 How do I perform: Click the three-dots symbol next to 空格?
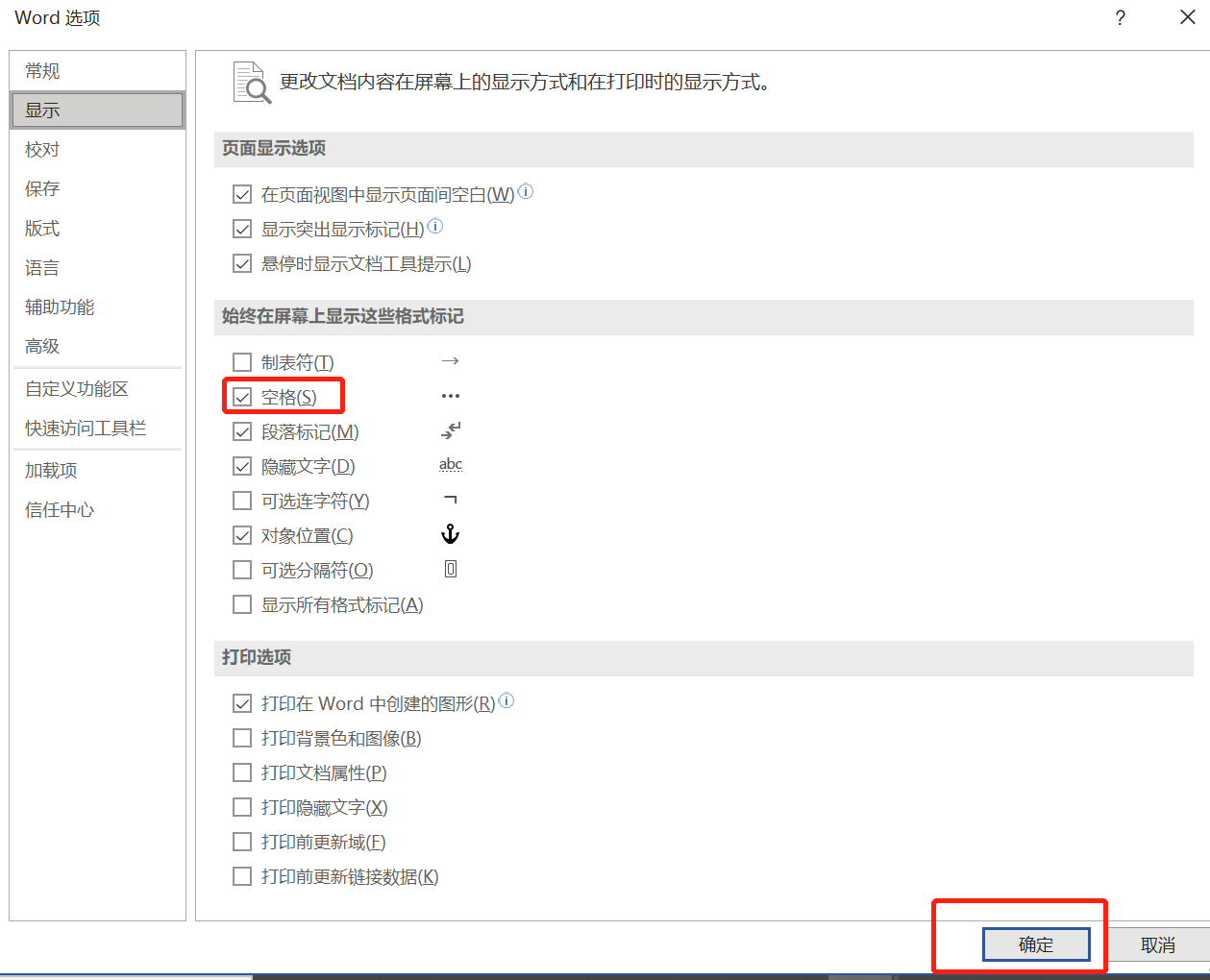click(x=450, y=396)
